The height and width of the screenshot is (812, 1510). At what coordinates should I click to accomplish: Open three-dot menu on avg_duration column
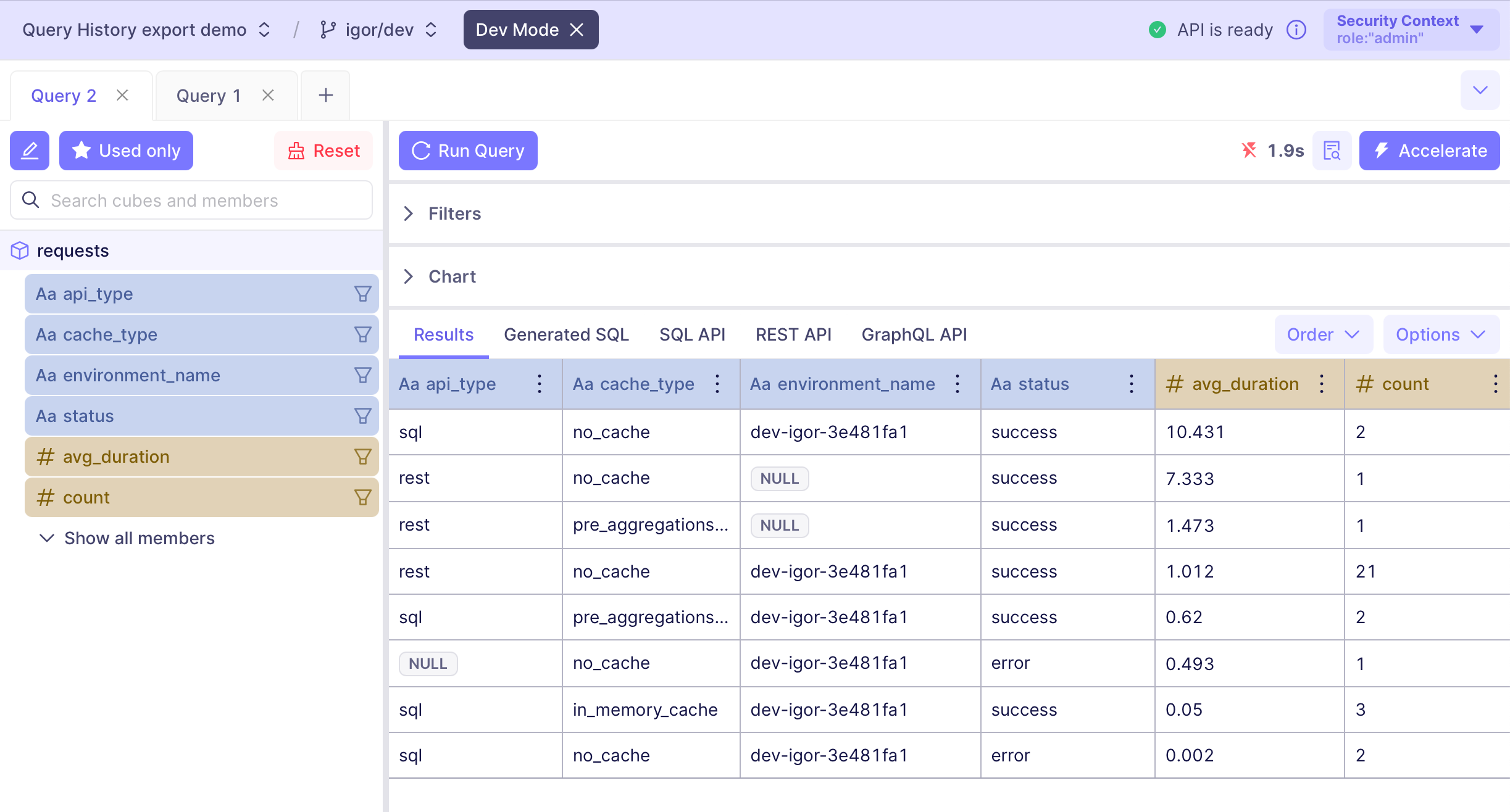click(1322, 384)
